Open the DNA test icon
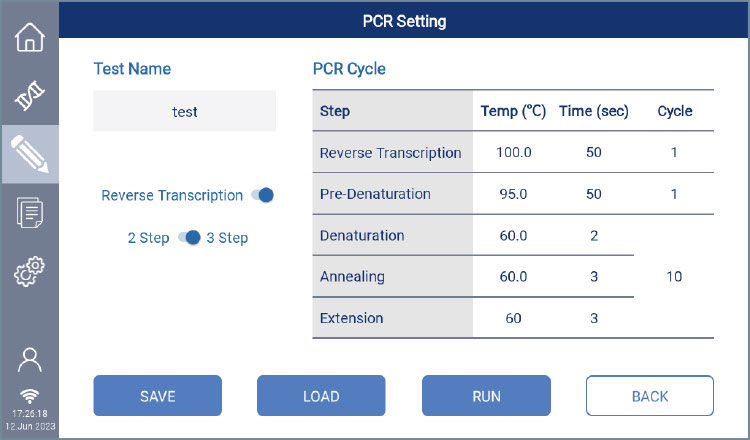 coord(30,96)
